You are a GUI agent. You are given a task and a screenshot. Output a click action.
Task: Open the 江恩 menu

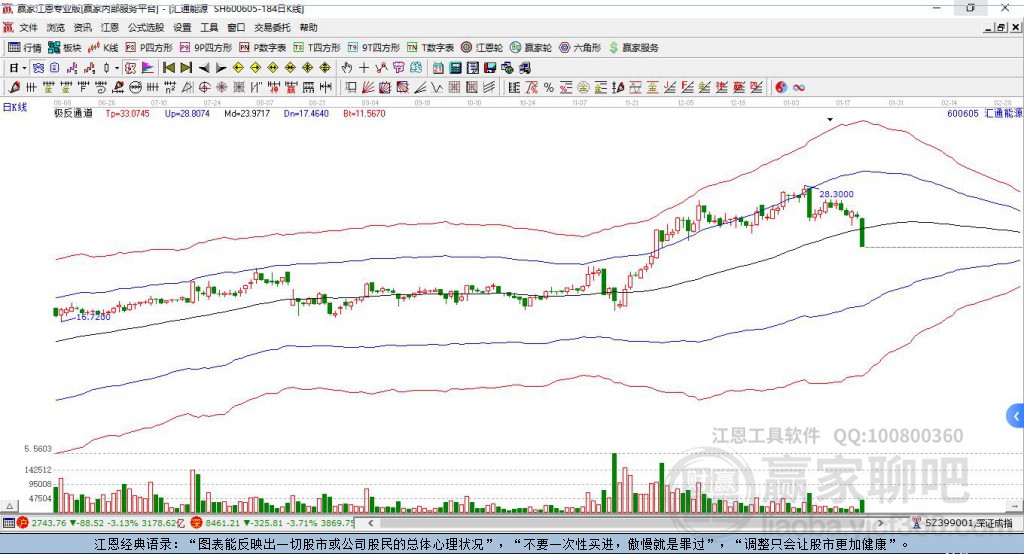[x=110, y=27]
